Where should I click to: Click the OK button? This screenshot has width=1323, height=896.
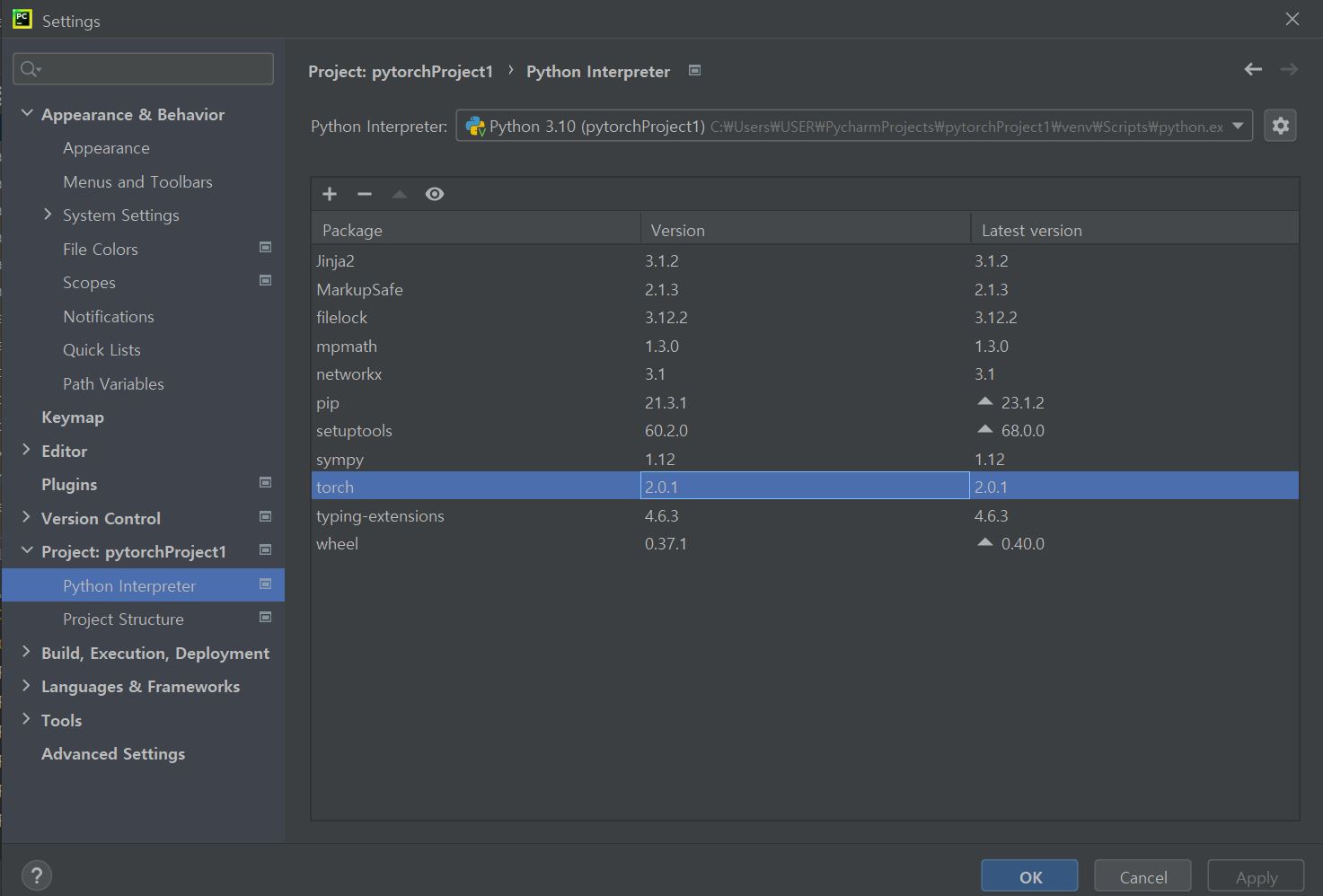[x=1029, y=876]
